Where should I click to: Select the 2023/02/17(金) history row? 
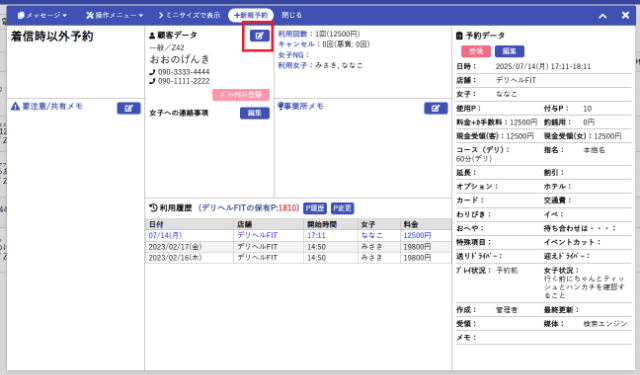tap(298, 247)
